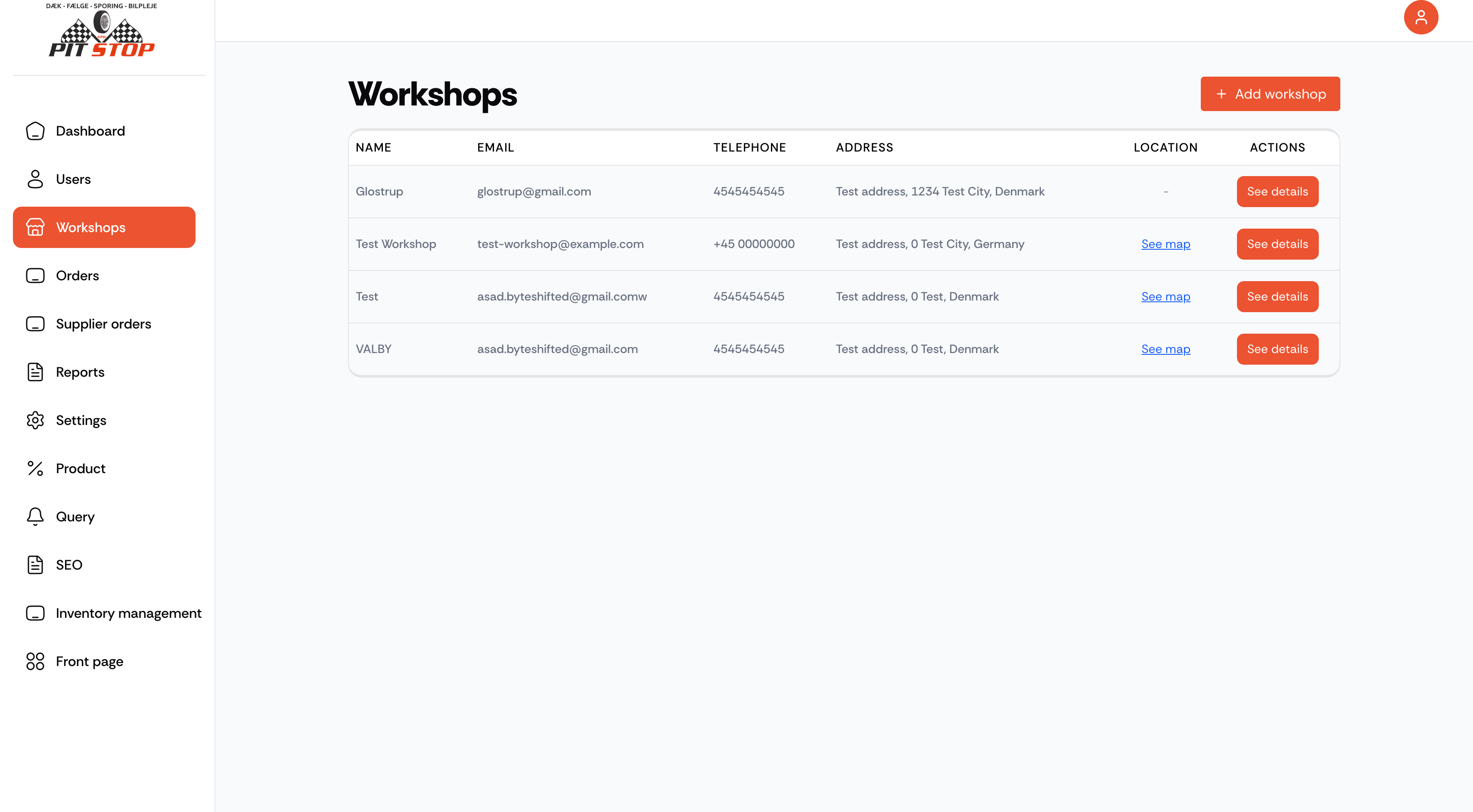This screenshot has height=812, width=1473.
Task: Click the Pit Stop logo
Action: point(102,30)
